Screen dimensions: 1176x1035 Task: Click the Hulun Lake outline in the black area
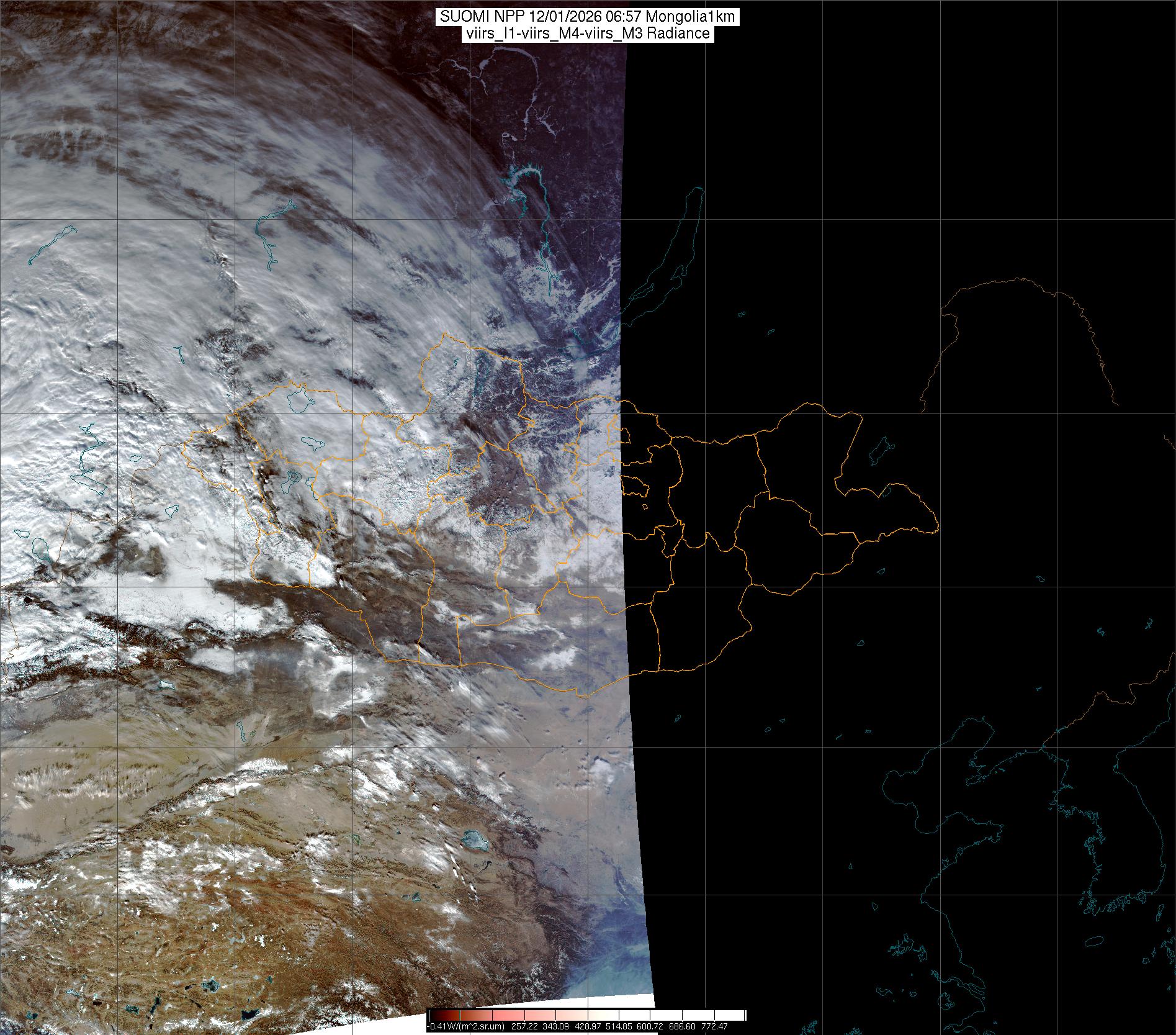point(880,451)
